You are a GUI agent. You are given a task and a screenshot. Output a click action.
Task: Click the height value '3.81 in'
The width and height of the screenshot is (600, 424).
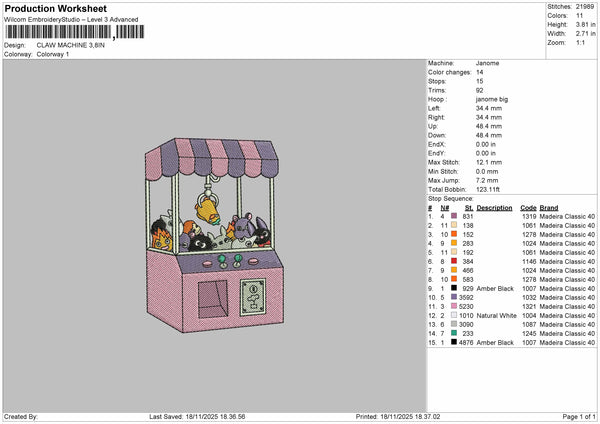[585, 24]
